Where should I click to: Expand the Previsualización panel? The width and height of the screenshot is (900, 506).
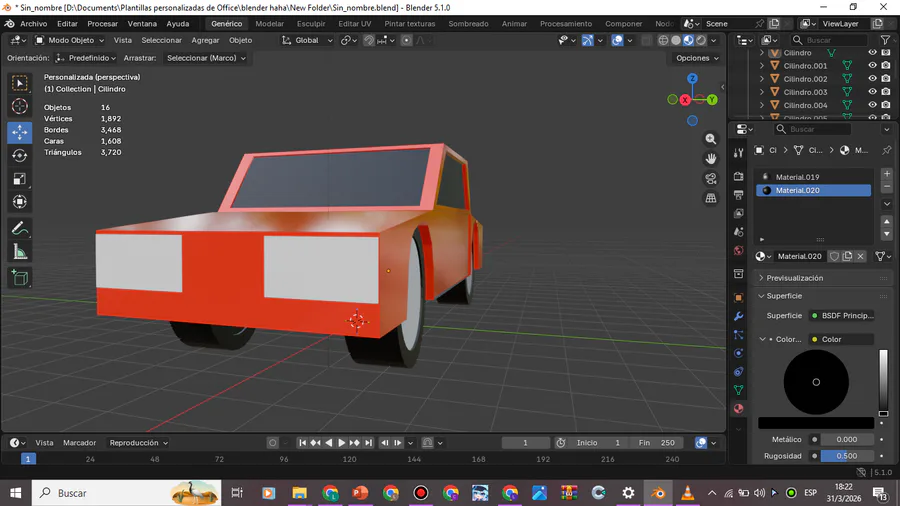coord(795,278)
